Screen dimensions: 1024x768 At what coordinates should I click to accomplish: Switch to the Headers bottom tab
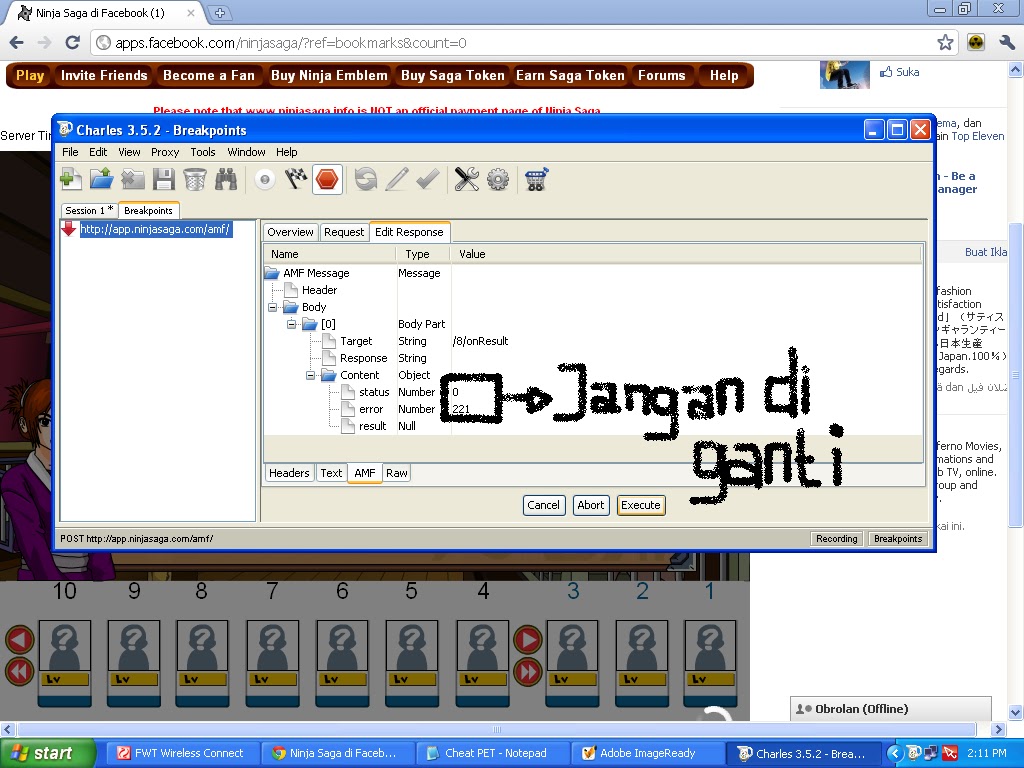[x=289, y=473]
